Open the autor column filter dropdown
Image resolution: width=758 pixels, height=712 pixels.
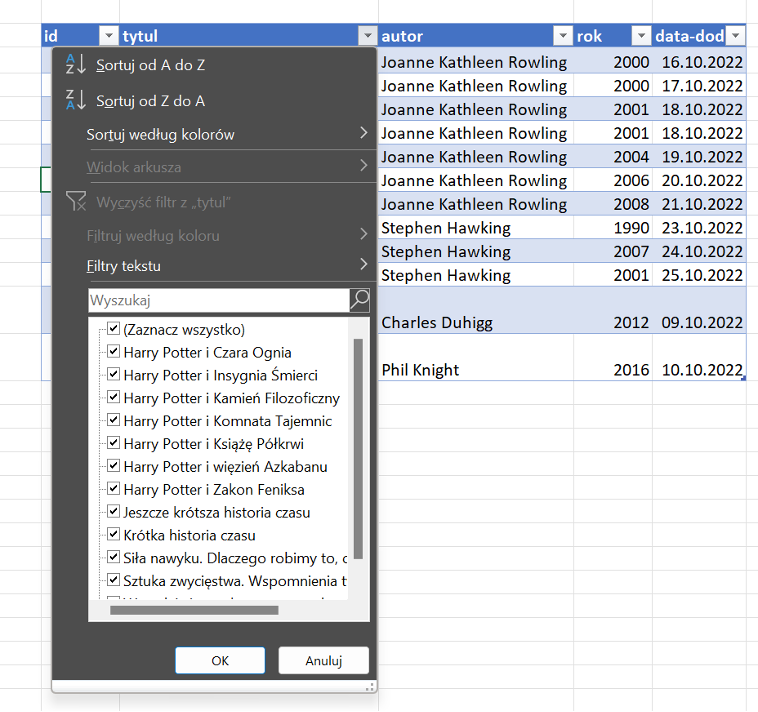pyautogui.click(x=563, y=36)
